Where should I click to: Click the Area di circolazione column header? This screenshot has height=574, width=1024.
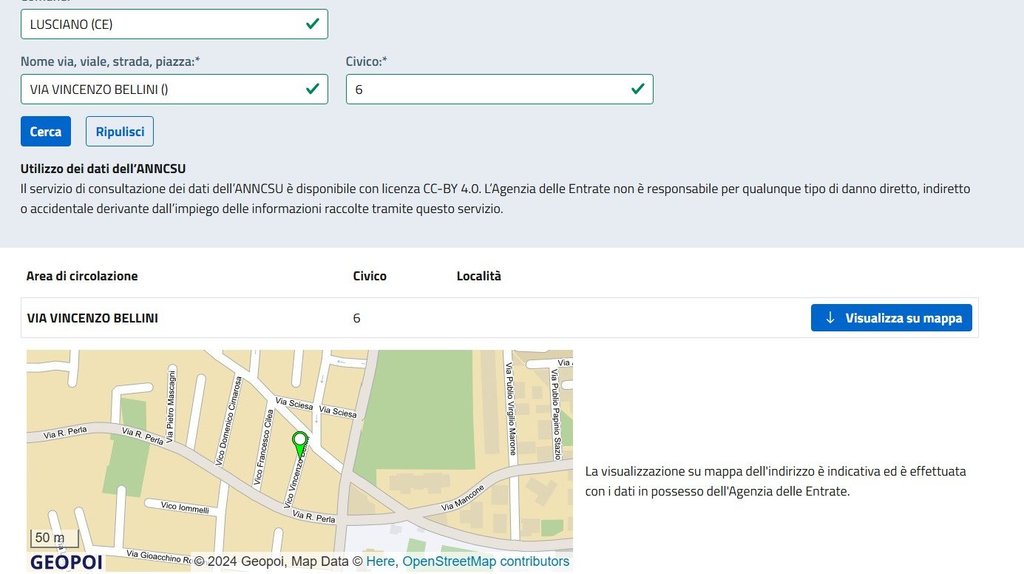click(x=82, y=276)
